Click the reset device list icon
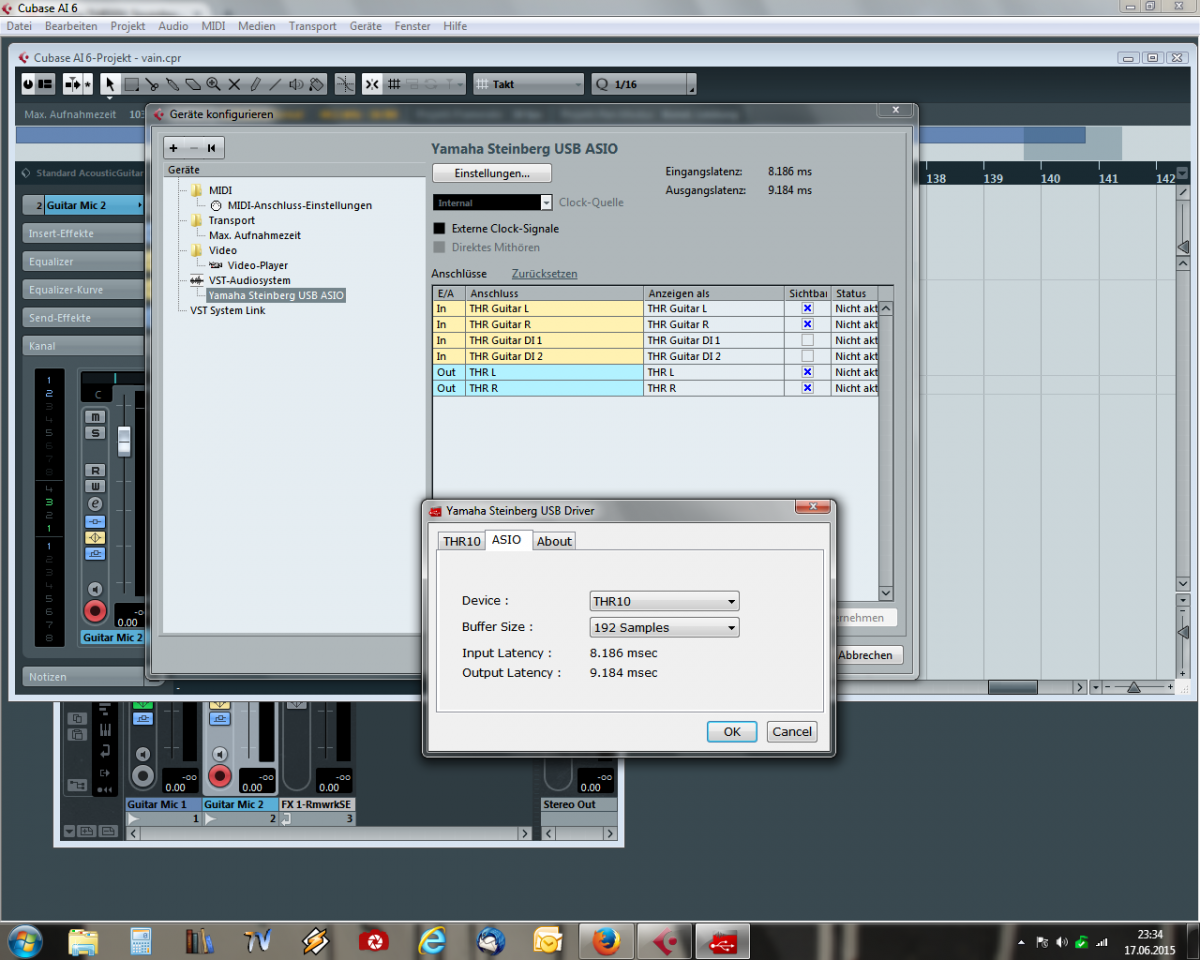Screen dimensions: 1200x960 pyautogui.click(x=212, y=148)
